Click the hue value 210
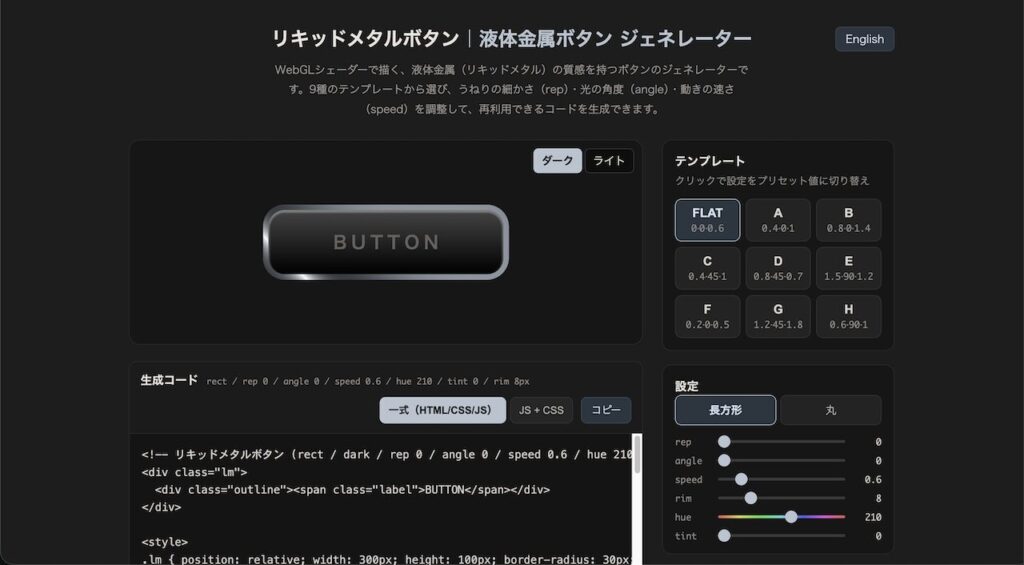The height and width of the screenshot is (565, 1024). click(872, 517)
